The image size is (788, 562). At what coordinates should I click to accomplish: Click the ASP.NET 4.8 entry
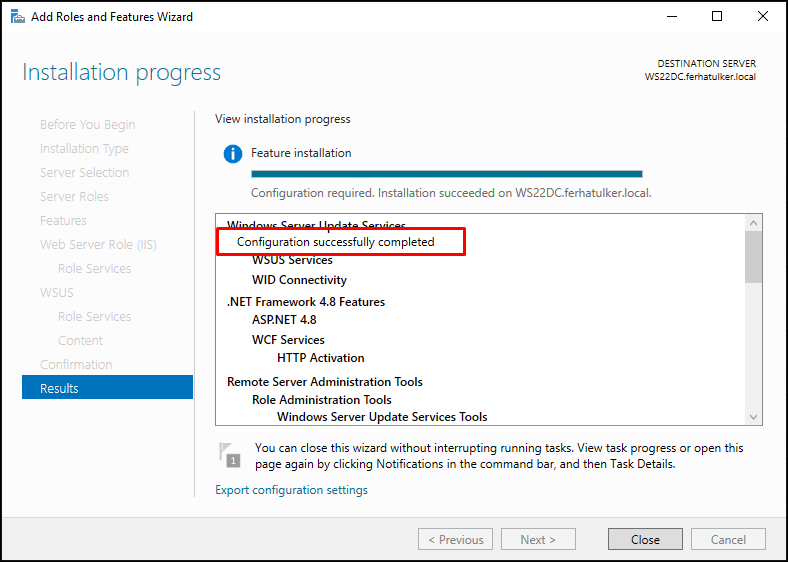tap(284, 320)
